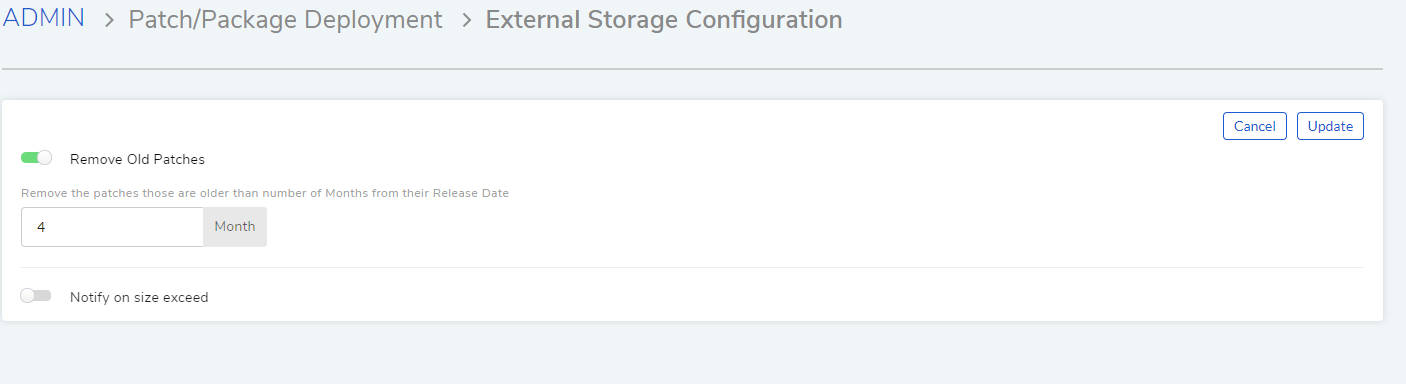Click the External Storage Configuration breadcrumb title

[x=664, y=20]
